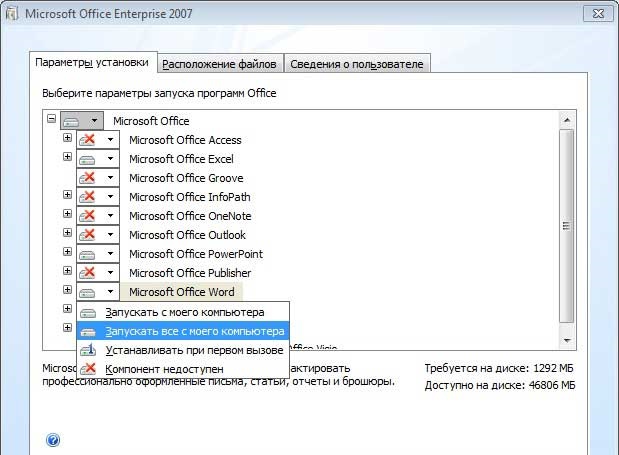The image size is (619, 455).
Task: Collapse the Microsoft Office root node
Action: coord(51,118)
